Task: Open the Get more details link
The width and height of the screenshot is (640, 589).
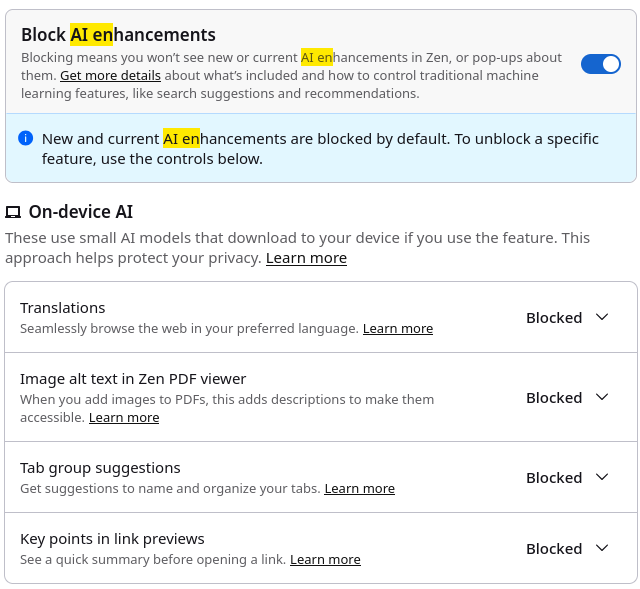Action: click(110, 76)
